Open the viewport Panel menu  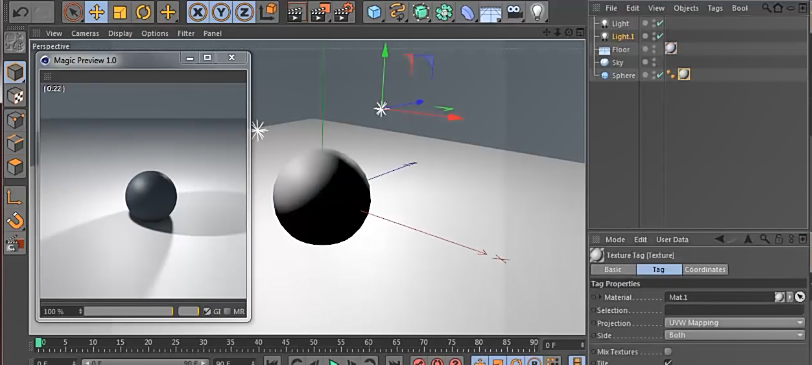click(x=212, y=33)
